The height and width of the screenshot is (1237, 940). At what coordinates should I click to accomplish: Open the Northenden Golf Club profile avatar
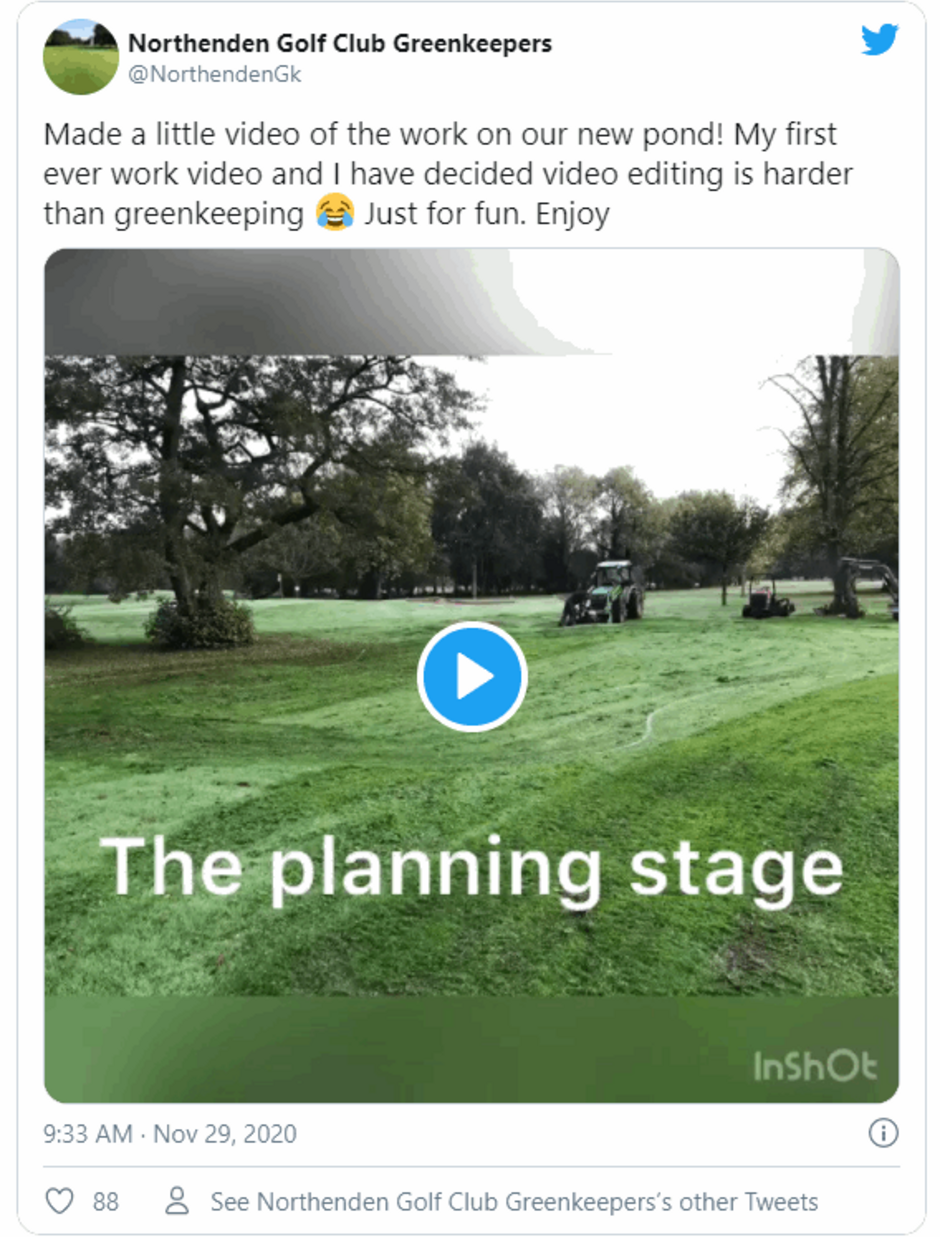coord(81,57)
